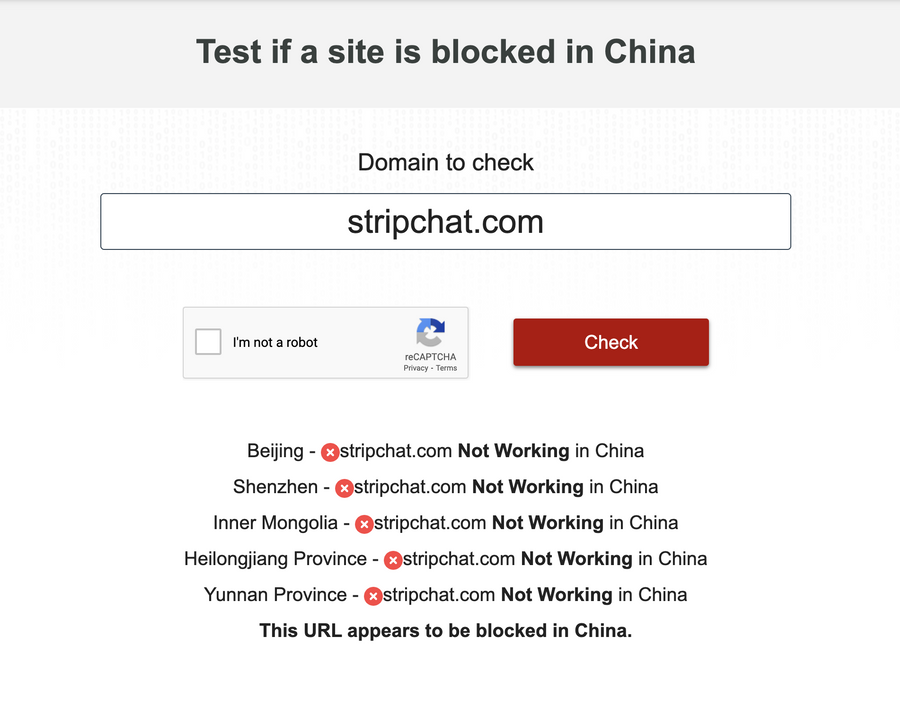Click the red X icon on Yunnan Province row
This screenshot has width=900, height=703.
coord(373,596)
